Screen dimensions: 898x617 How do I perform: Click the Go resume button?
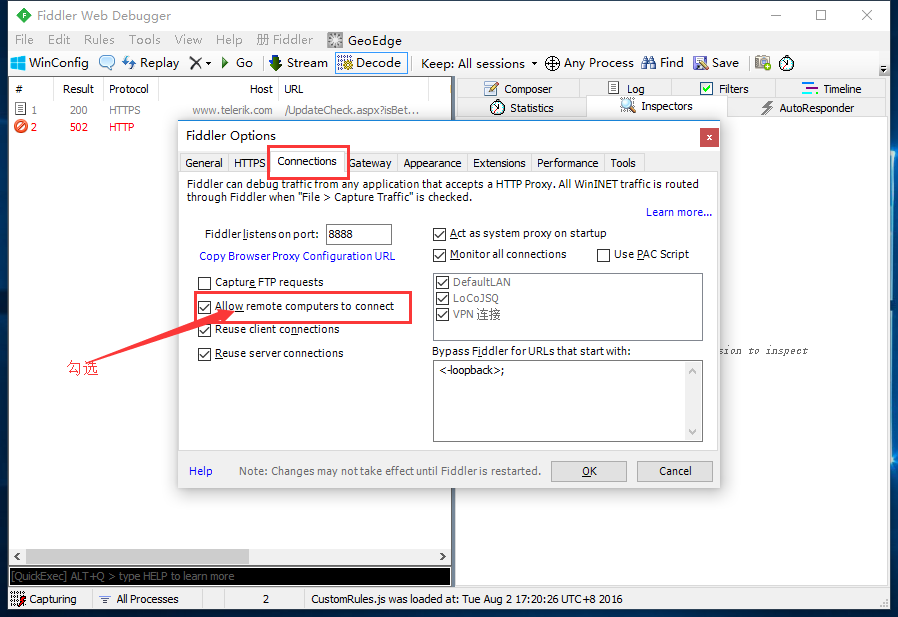(237, 63)
